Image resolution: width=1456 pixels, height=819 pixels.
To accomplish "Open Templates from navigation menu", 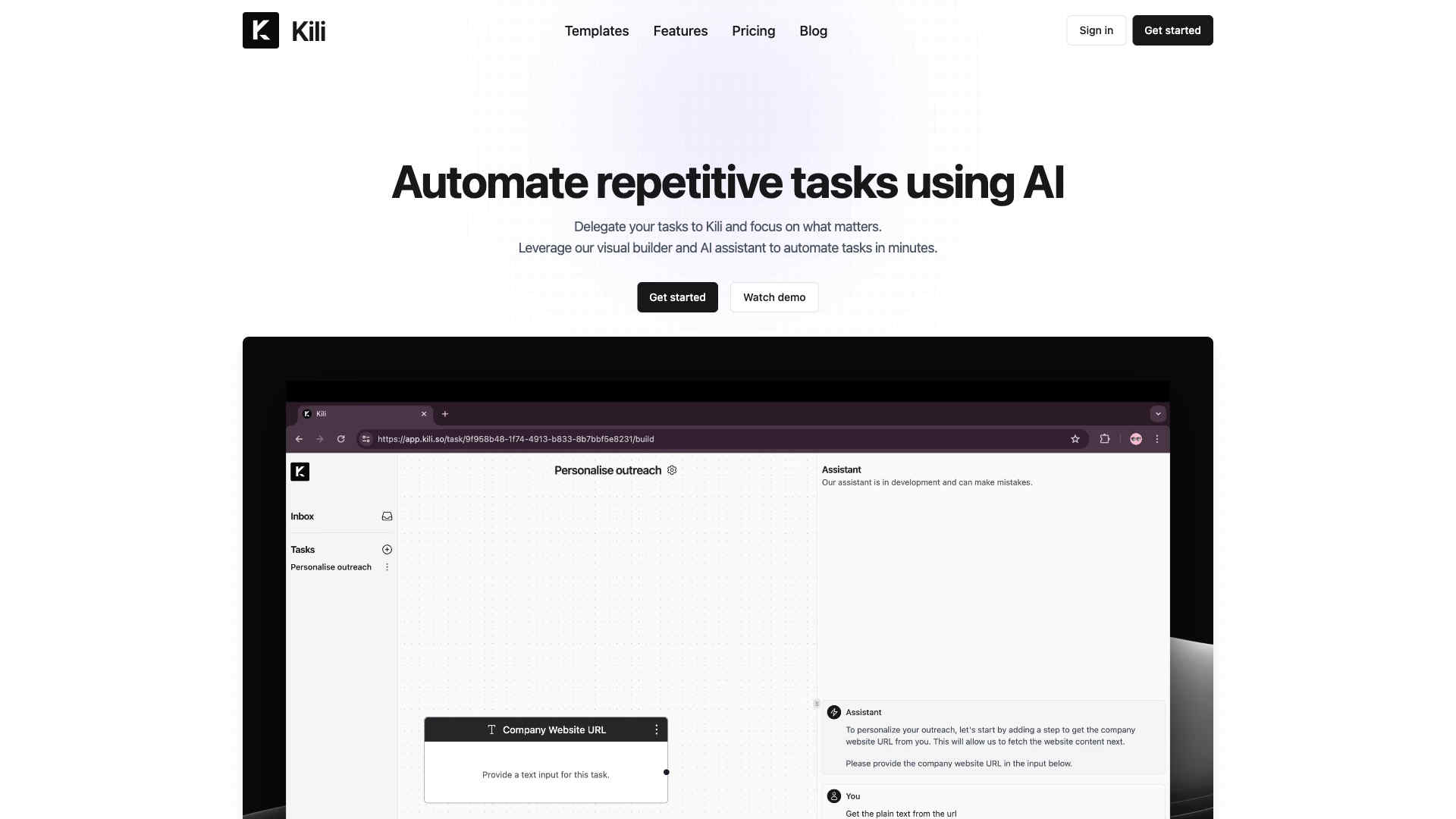I will pos(596,30).
